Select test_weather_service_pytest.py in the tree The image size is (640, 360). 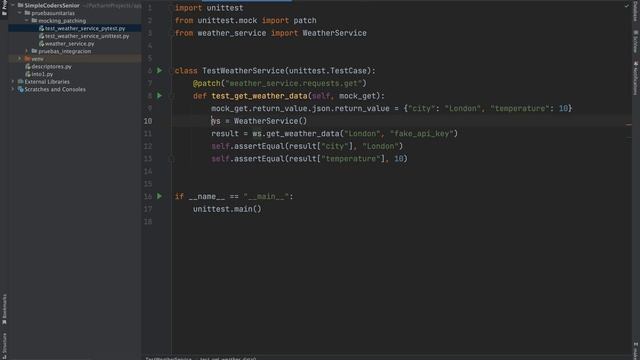click(x=85, y=29)
